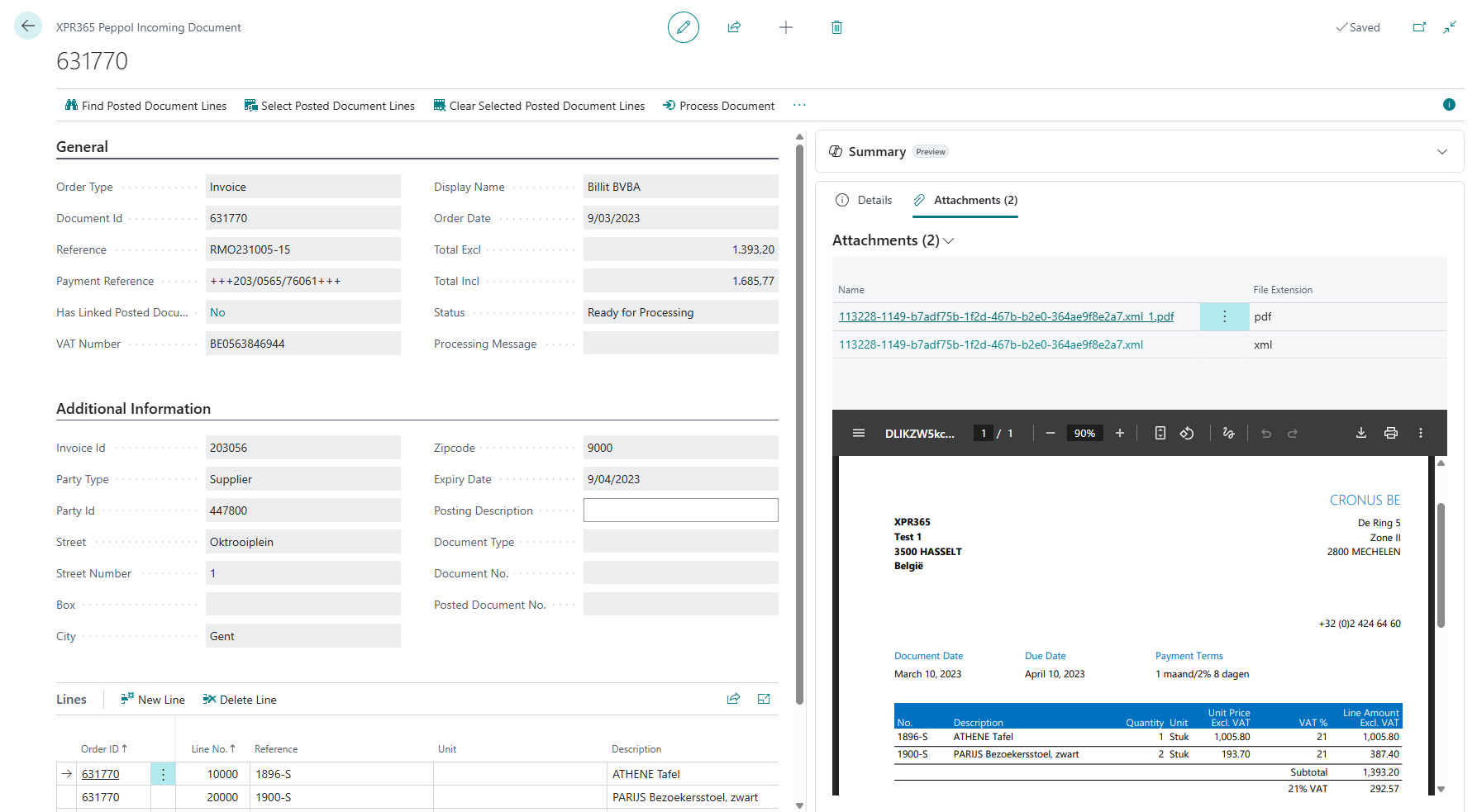Select Attachments (2) tab
This screenshot has height=812, width=1477.
(965, 200)
